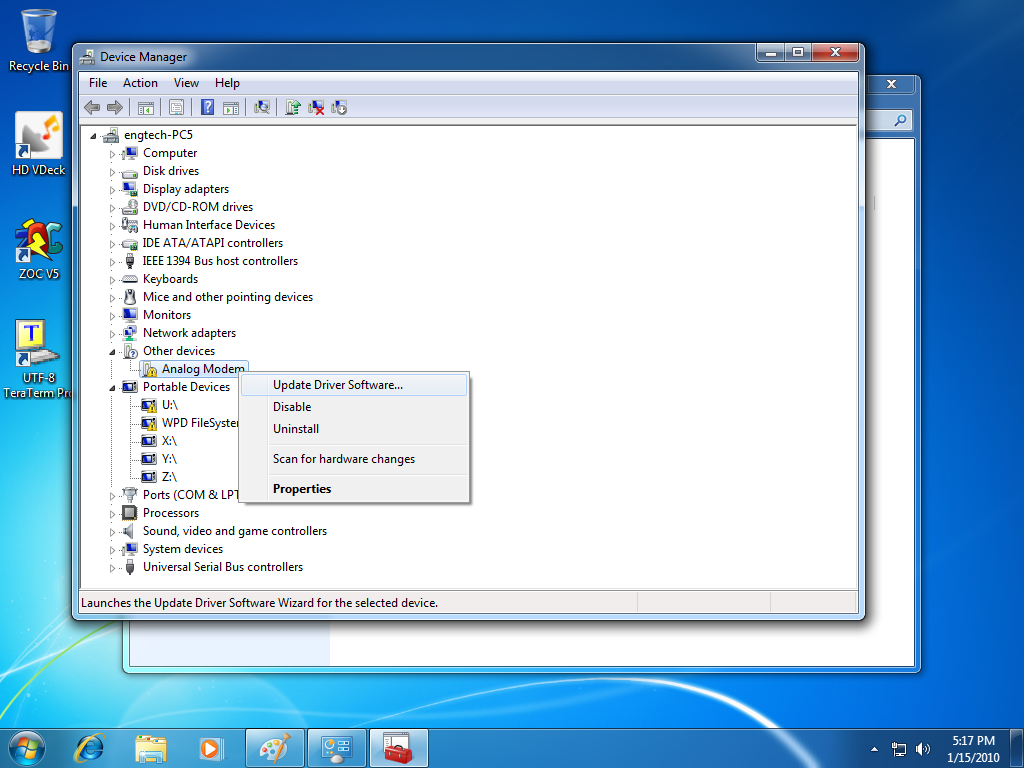Click the Help toolbar icon
Screen dimensions: 1024x768
click(207, 107)
